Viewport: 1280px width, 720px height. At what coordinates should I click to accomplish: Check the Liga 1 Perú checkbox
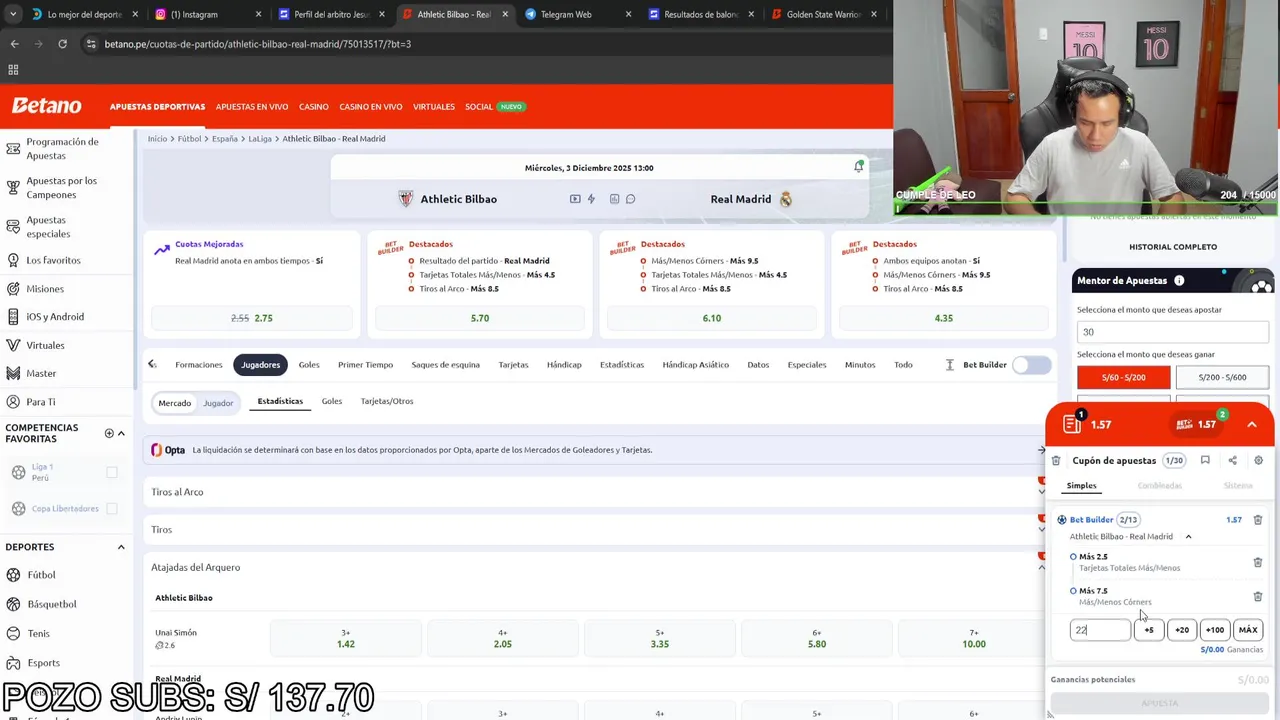pos(112,472)
